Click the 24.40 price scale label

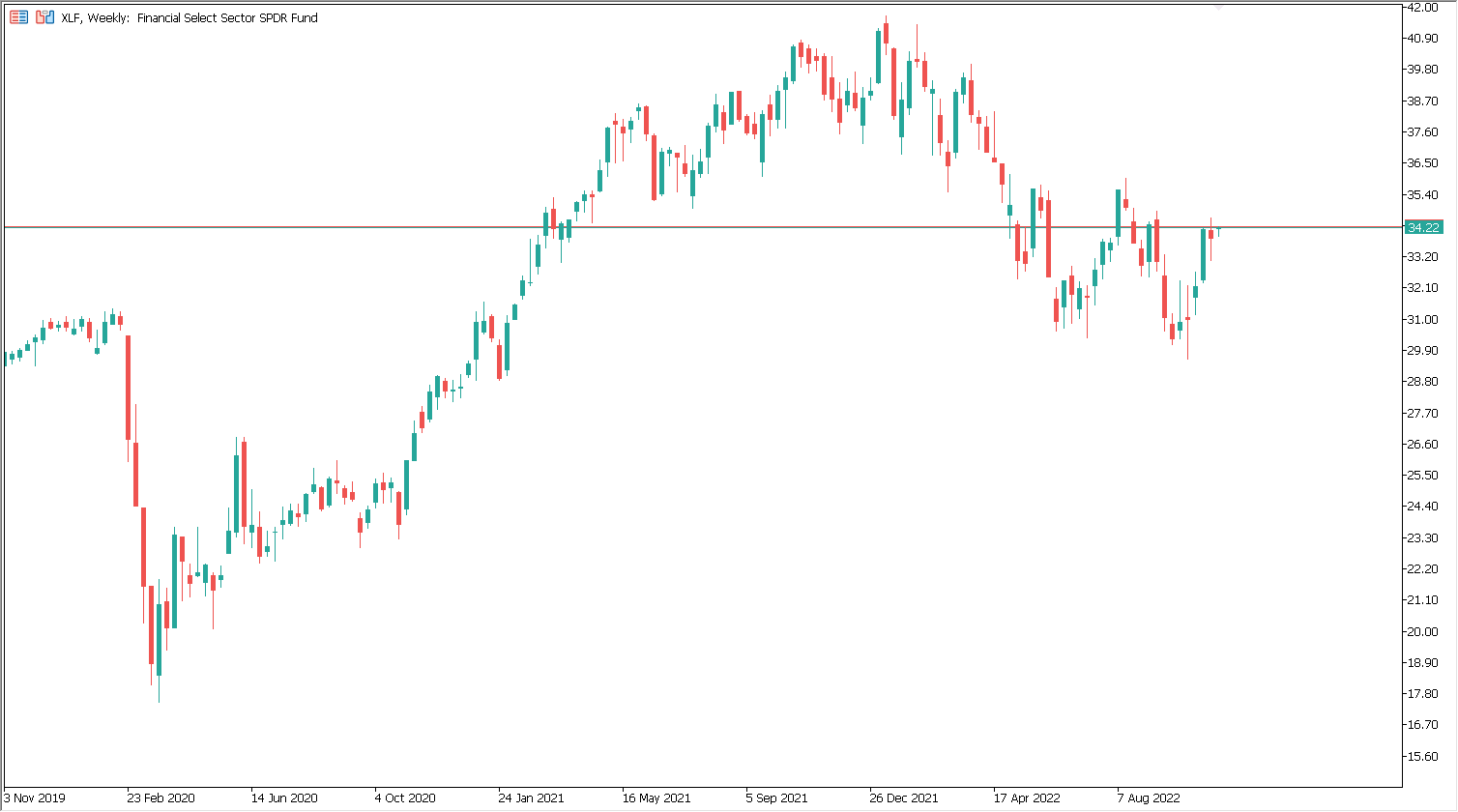tap(1423, 507)
